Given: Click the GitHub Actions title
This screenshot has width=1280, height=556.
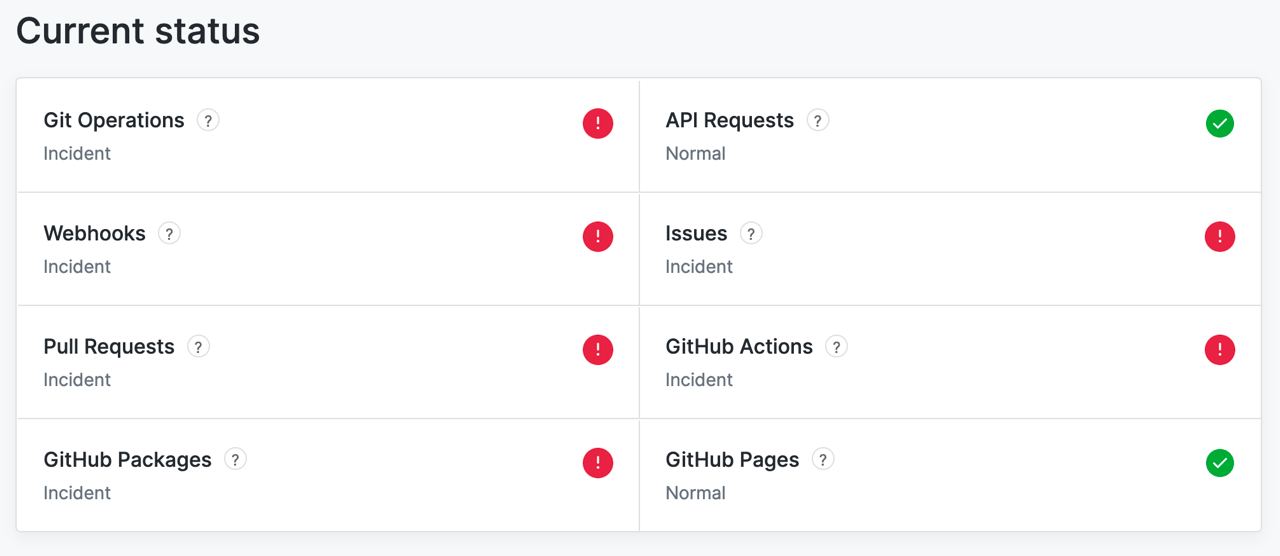Looking at the screenshot, I should pos(739,346).
